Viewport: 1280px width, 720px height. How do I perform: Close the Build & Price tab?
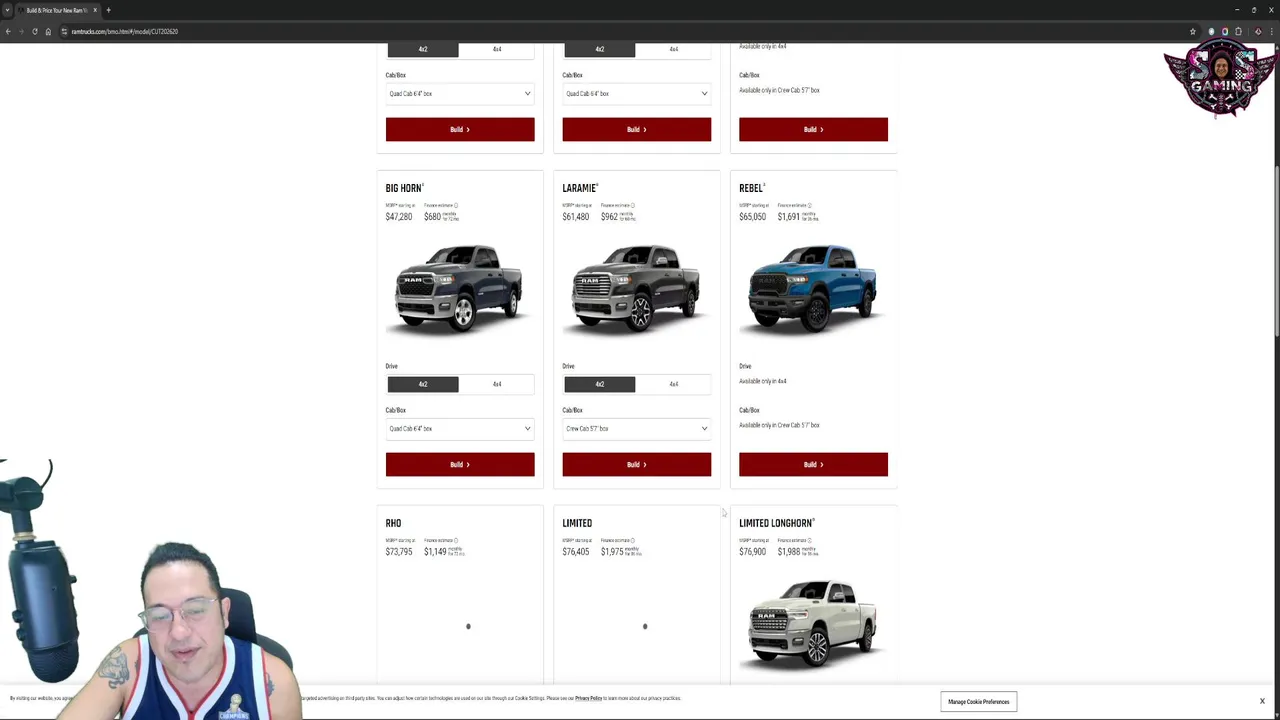point(95,10)
